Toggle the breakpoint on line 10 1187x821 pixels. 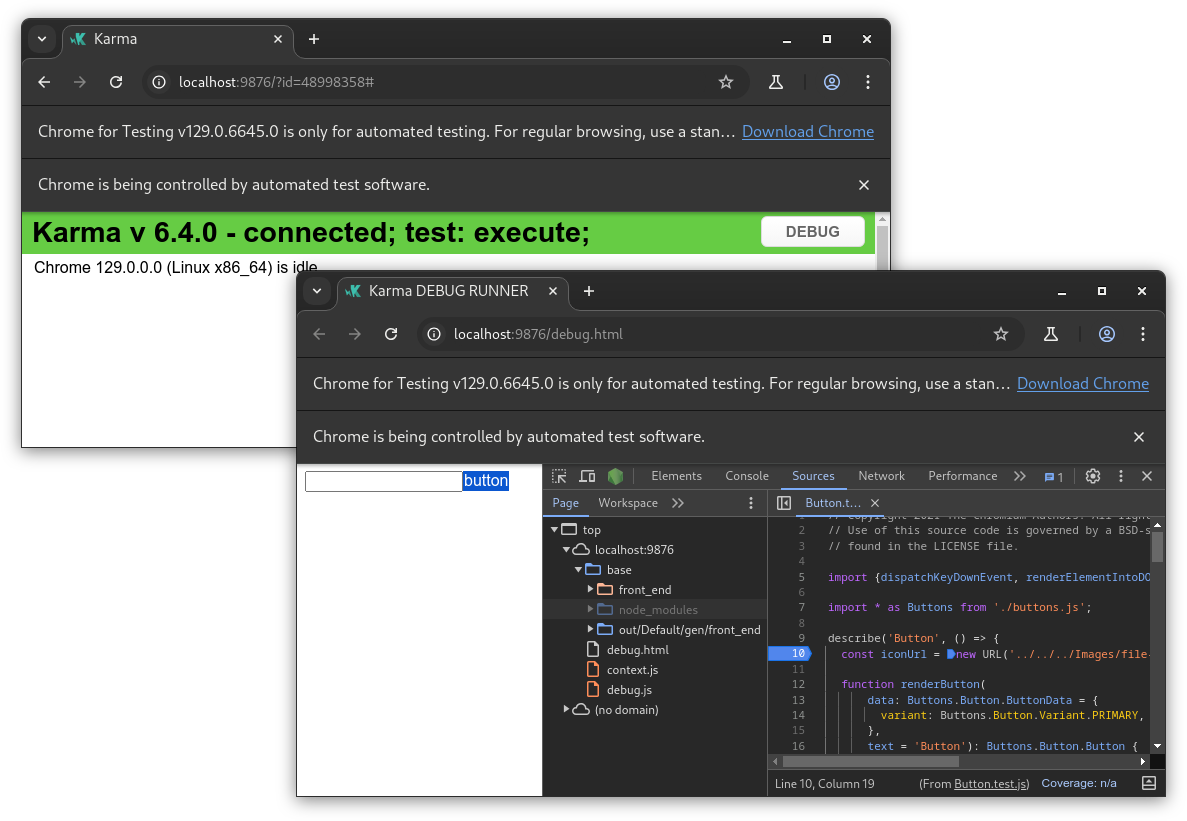tap(788, 654)
